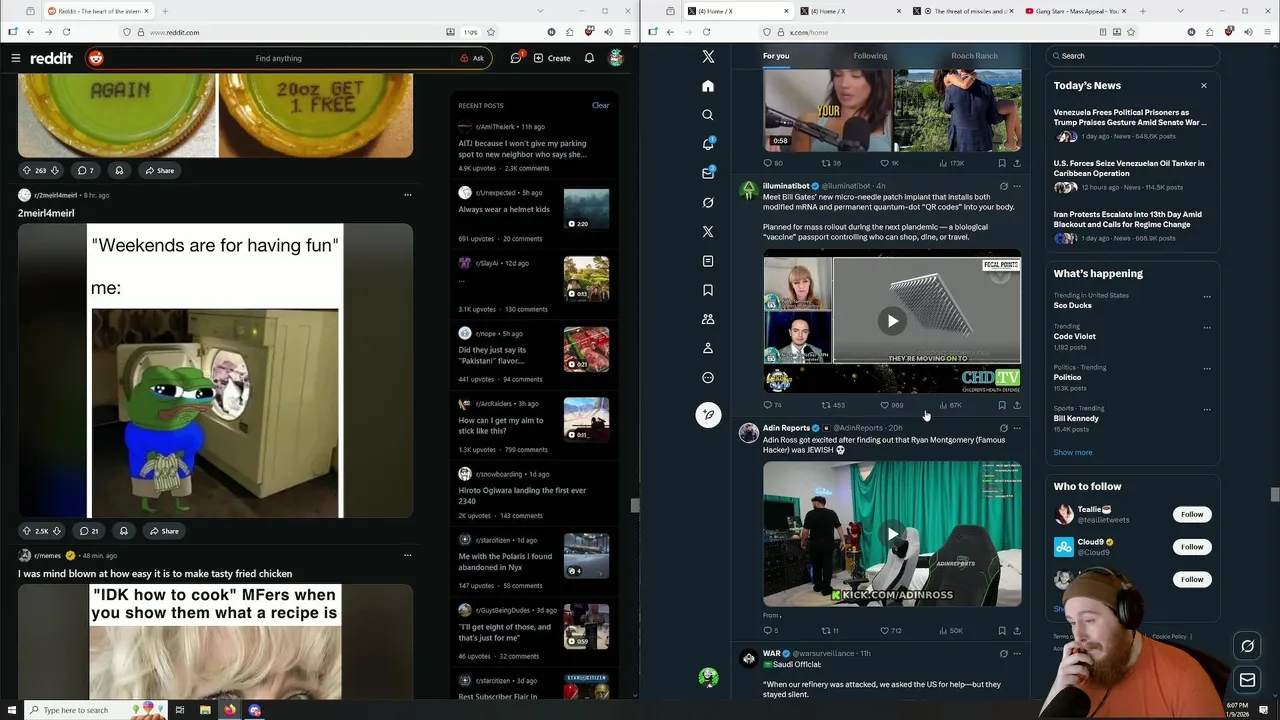
Task: Open options for Code Violet trend
Action: [x=1207, y=327]
